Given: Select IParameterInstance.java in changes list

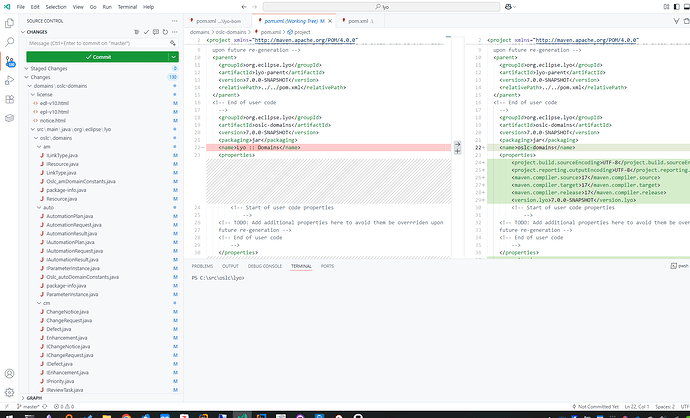Looking at the screenshot, I should point(73,268).
